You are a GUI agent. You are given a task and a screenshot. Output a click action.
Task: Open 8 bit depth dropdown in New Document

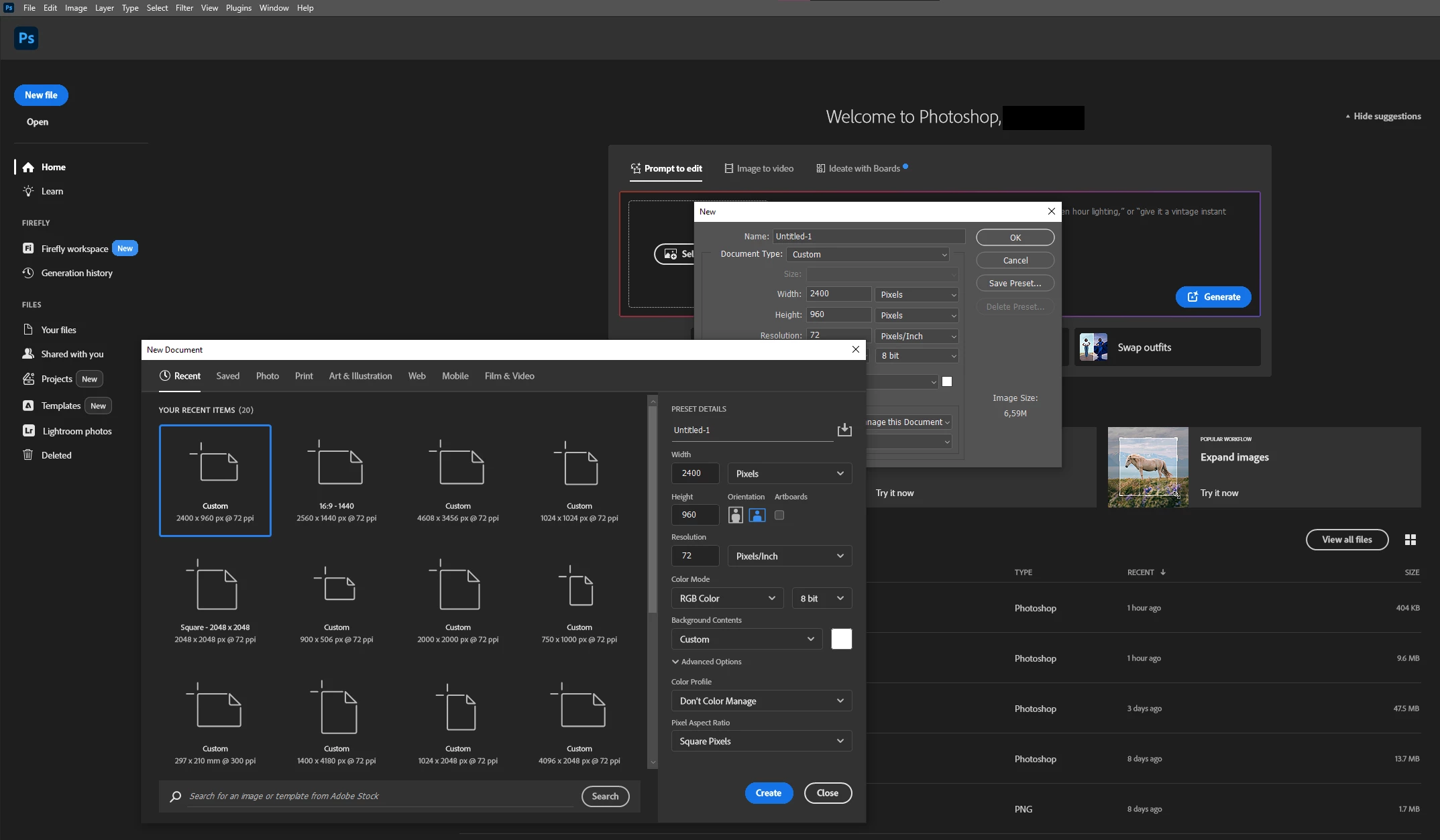[x=822, y=598]
